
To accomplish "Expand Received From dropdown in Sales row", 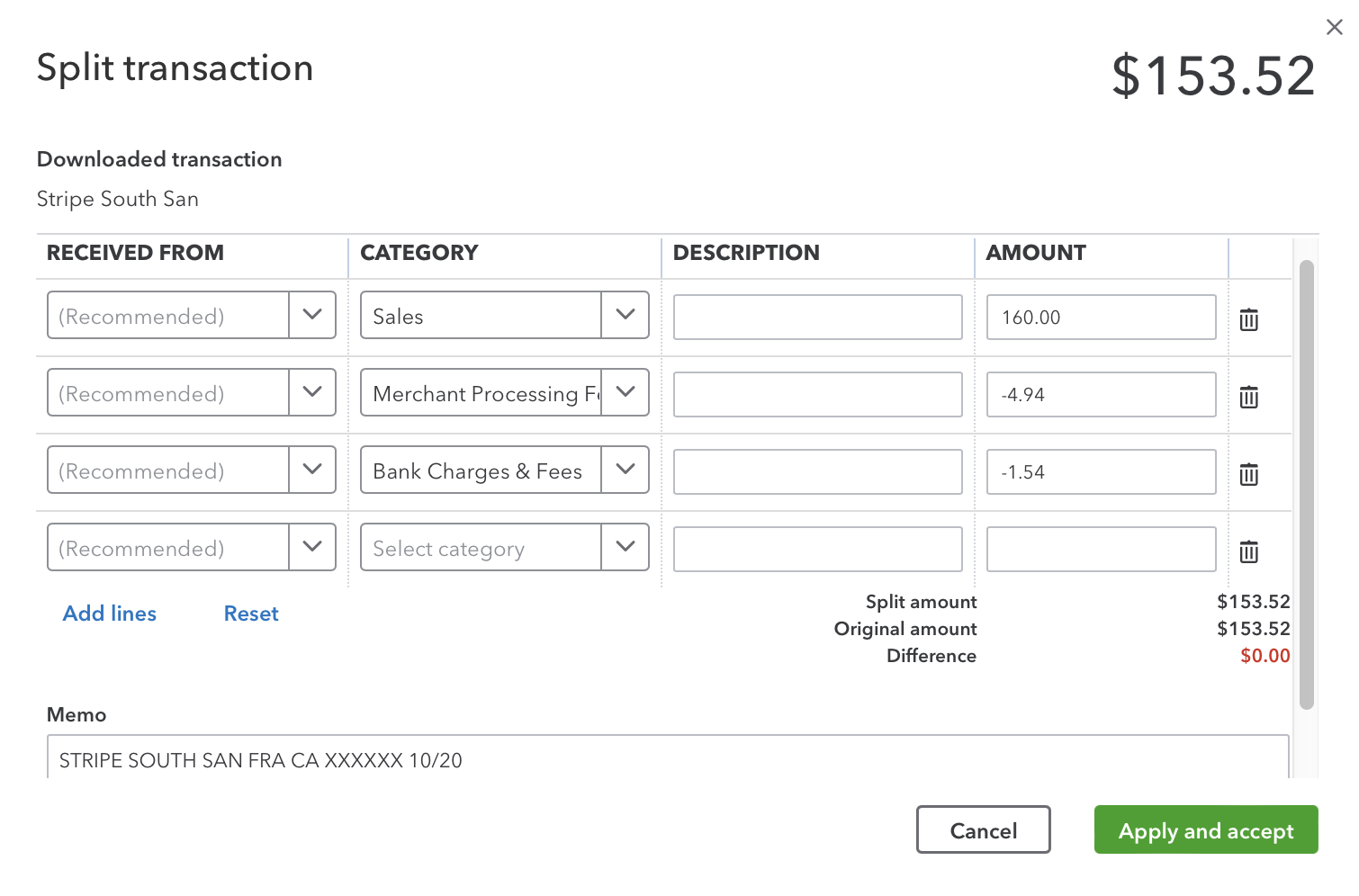I will pyautogui.click(x=311, y=315).
